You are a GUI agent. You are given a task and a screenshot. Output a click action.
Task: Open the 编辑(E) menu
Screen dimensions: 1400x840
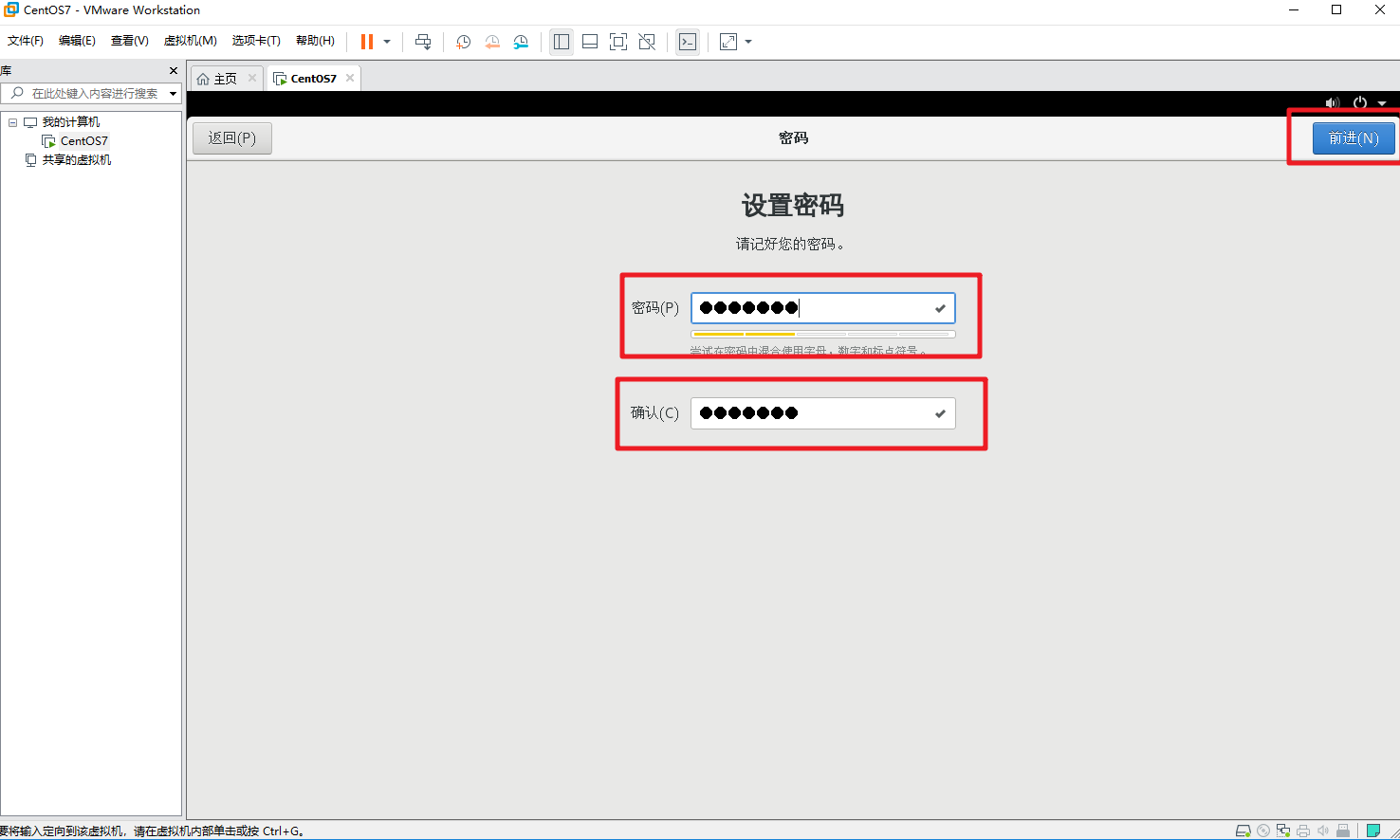[77, 41]
